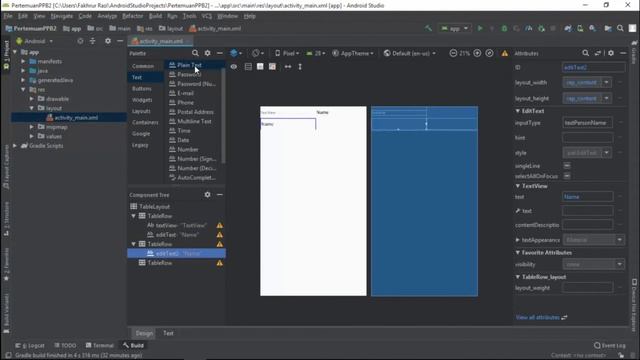The image size is (640, 360).
Task: Toggle view options eye icon
Action: (233, 67)
